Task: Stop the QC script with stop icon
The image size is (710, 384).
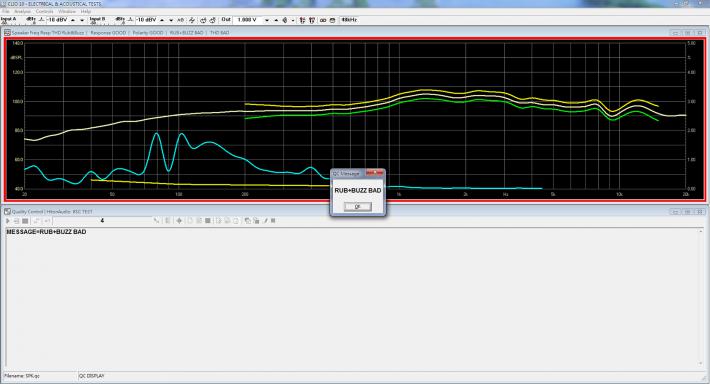Action: [x=25, y=221]
